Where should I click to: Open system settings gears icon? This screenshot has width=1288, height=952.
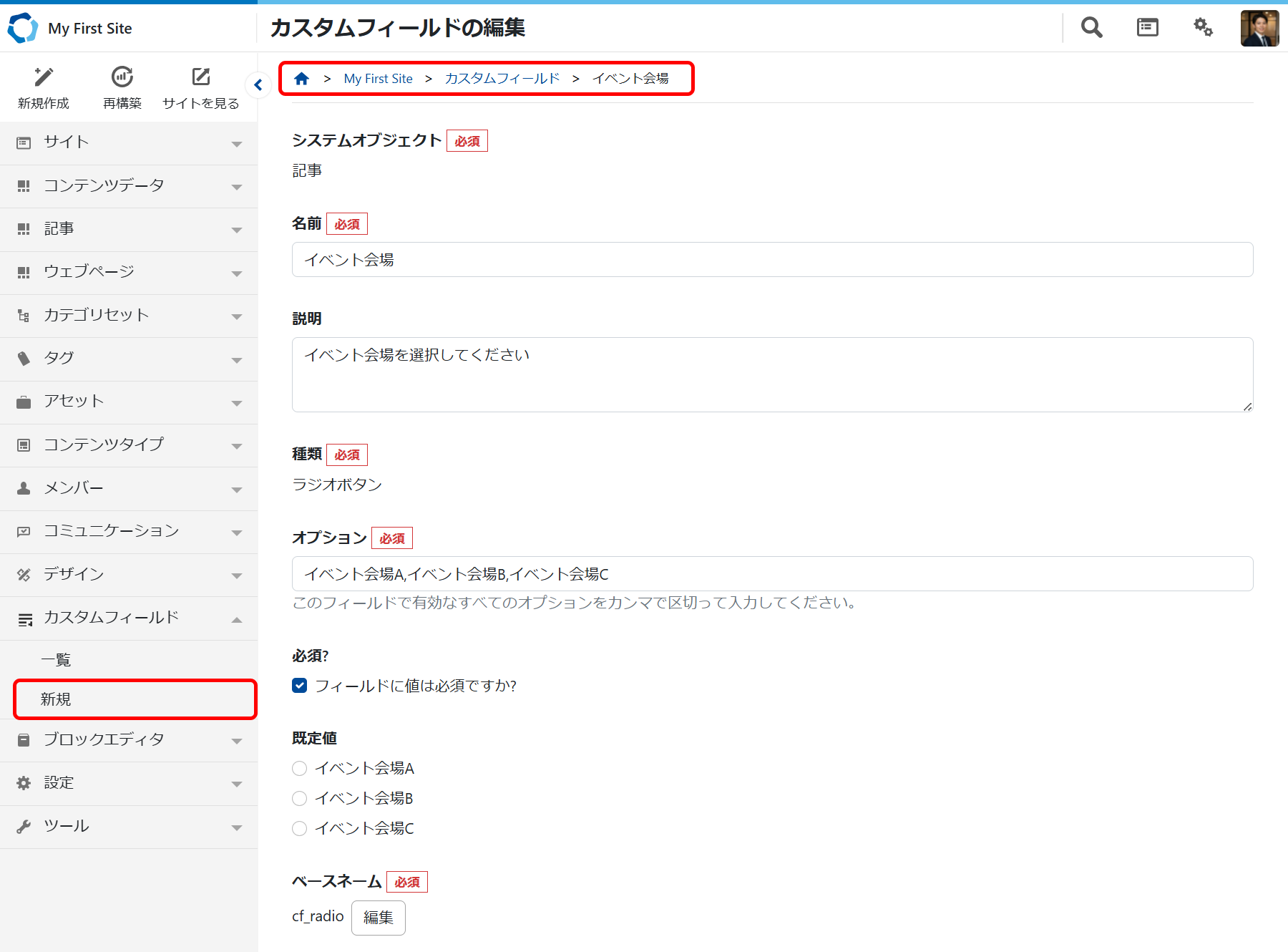(1203, 28)
